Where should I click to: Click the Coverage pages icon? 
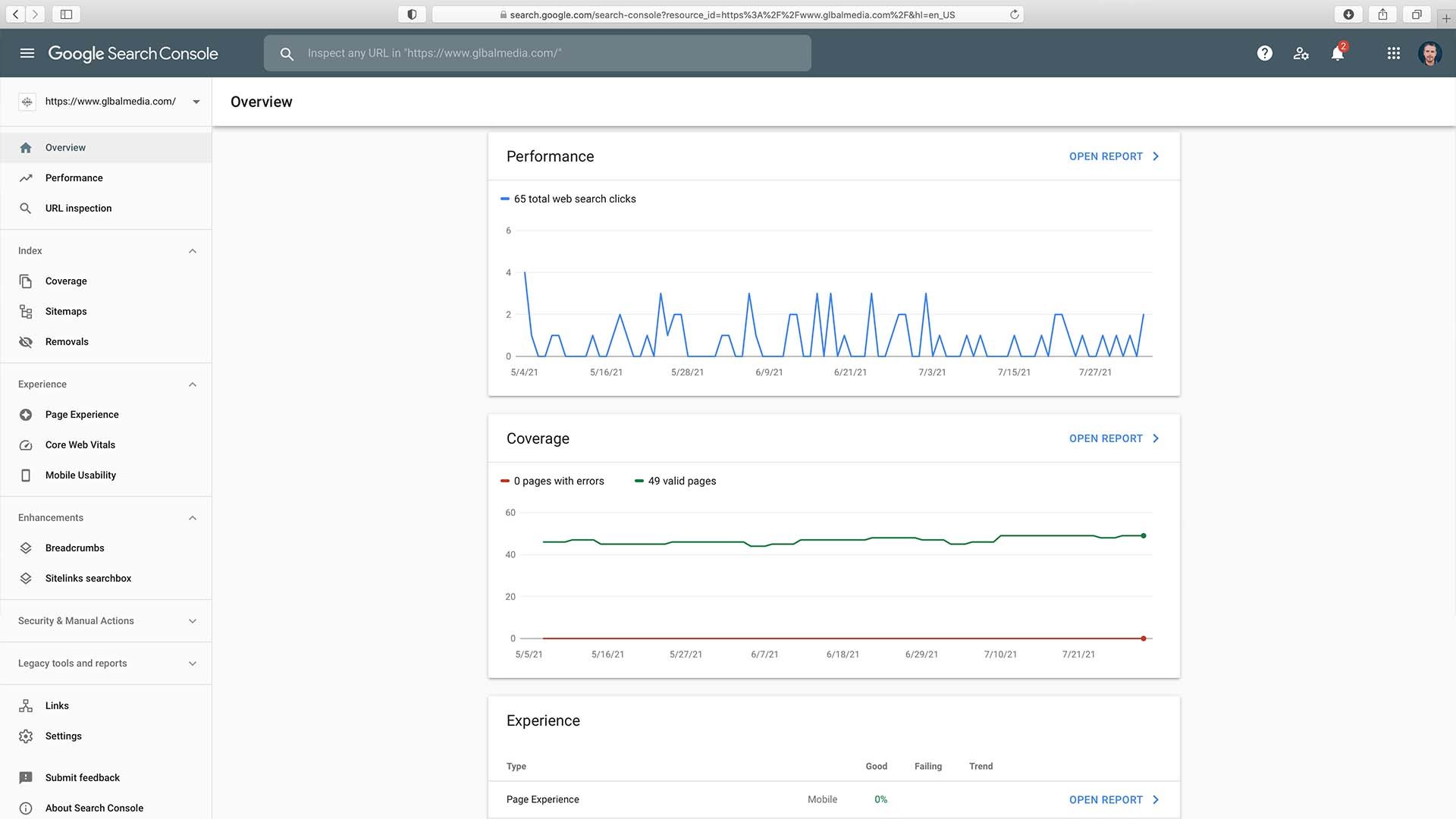26,281
